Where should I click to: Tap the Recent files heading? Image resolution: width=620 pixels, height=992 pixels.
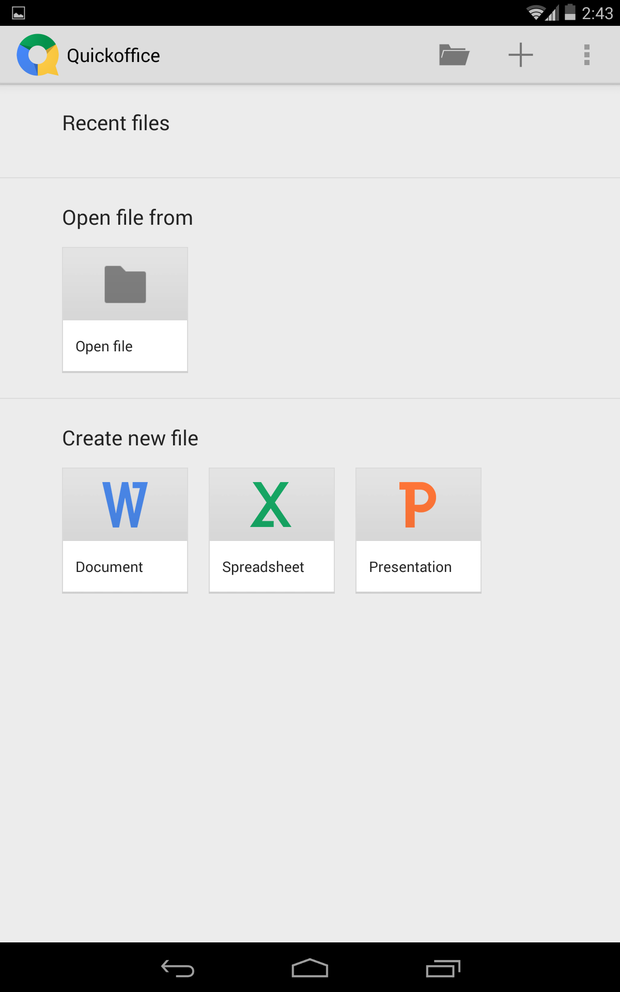116,124
